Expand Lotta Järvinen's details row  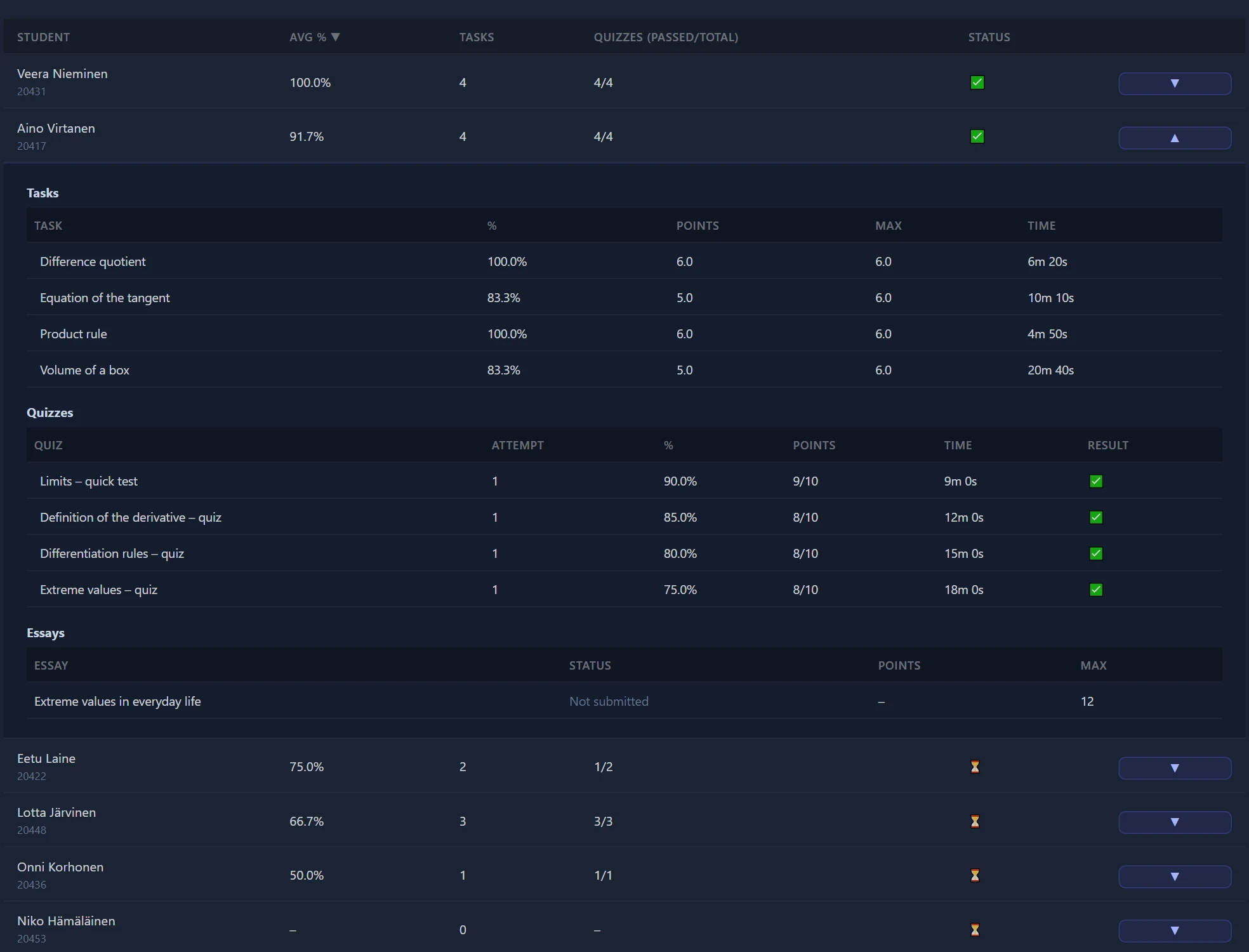(x=1175, y=822)
